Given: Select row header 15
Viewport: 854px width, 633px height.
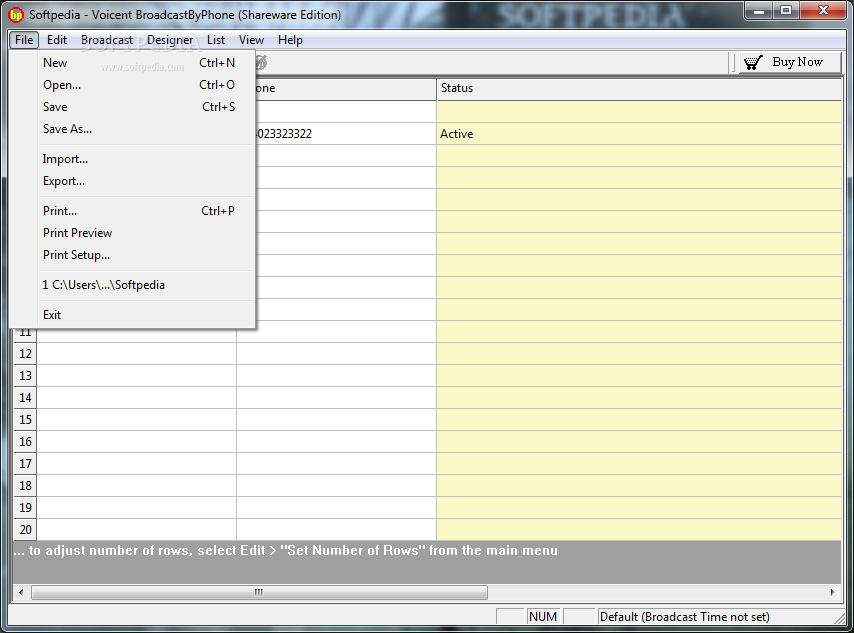Looking at the screenshot, I should point(25,419).
